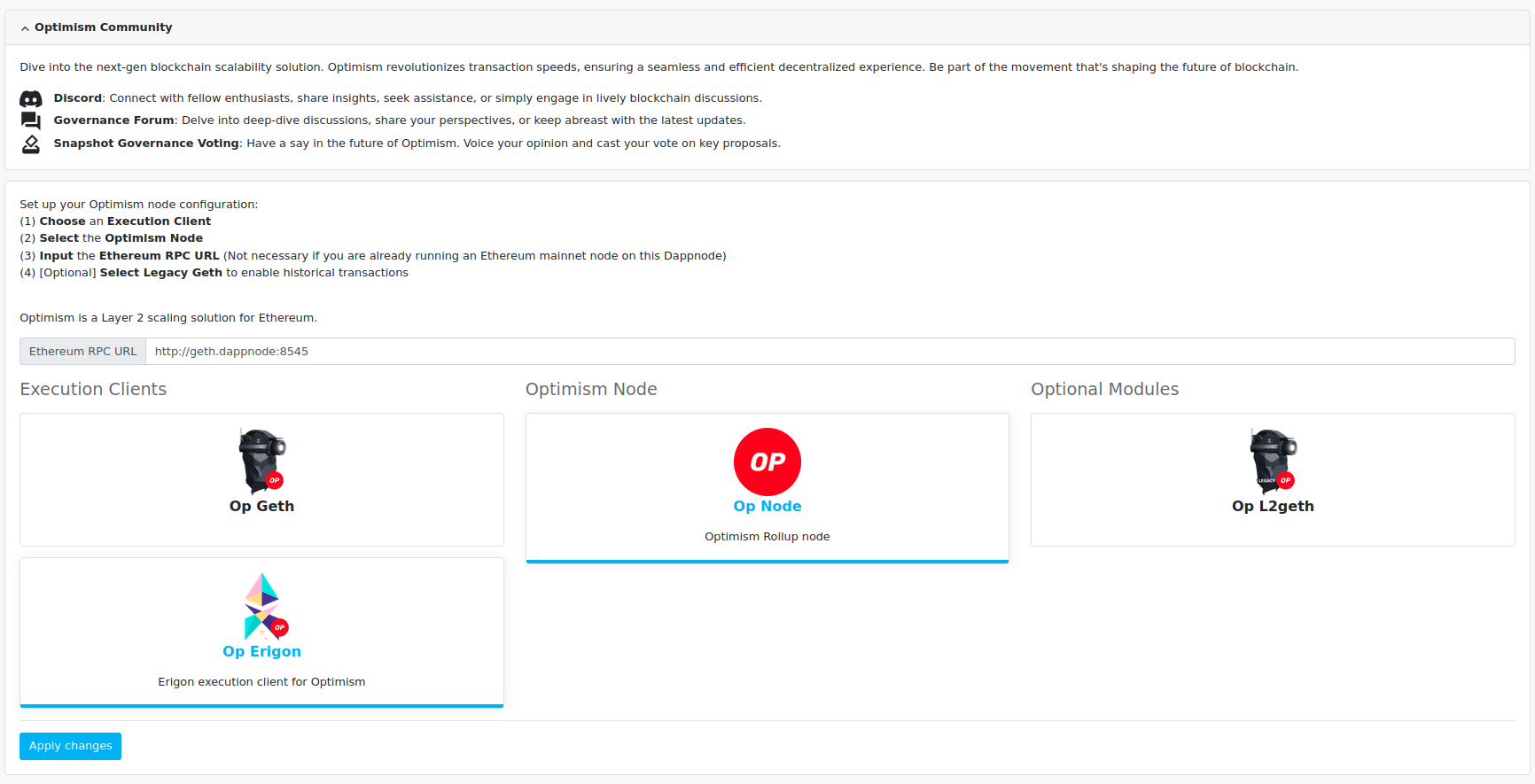The width and height of the screenshot is (1535, 784).
Task: Click the Op L2geth legacy icon
Action: point(1273,461)
